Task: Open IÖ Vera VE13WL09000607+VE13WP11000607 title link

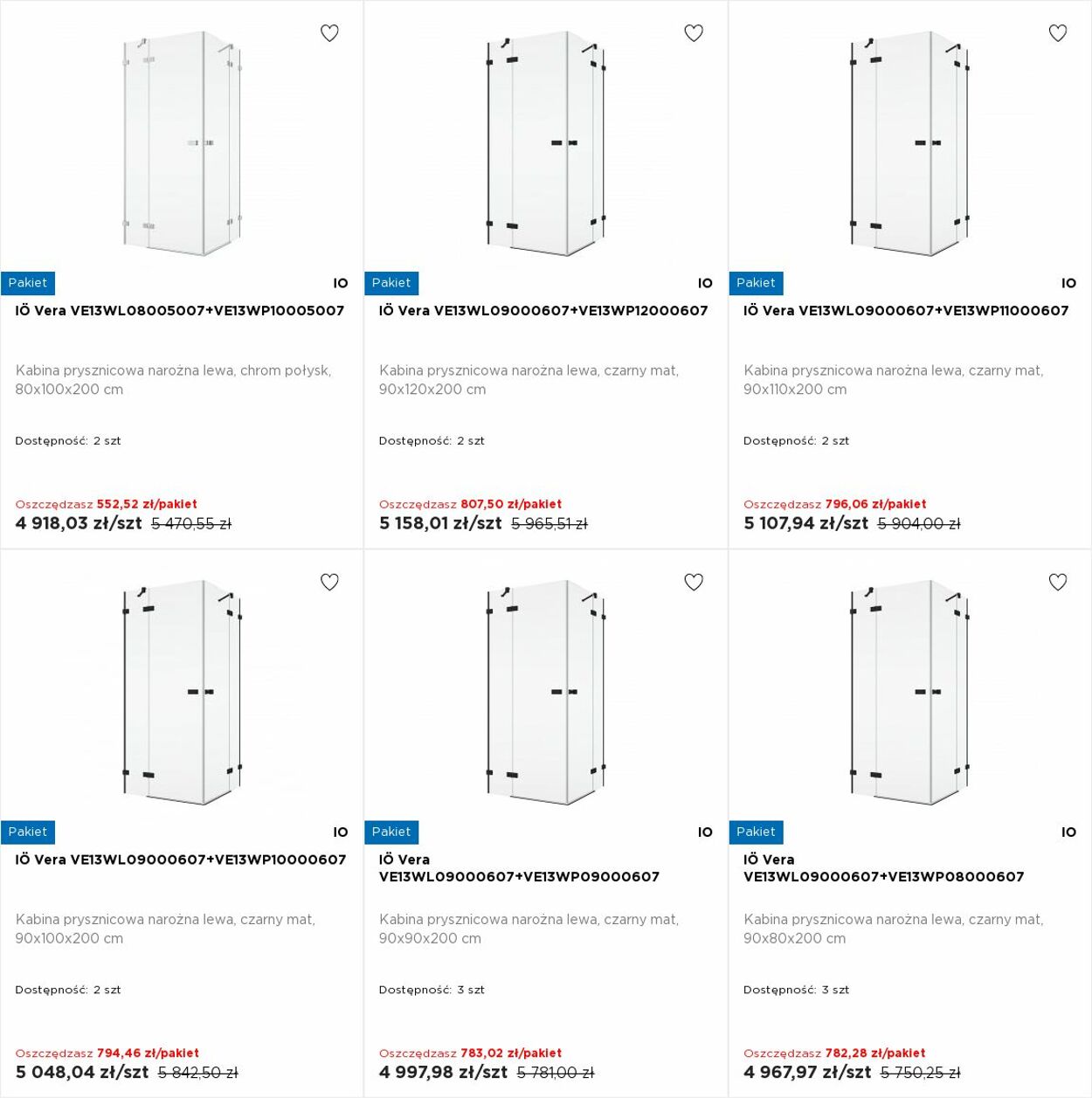Action: tap(906, 311)
